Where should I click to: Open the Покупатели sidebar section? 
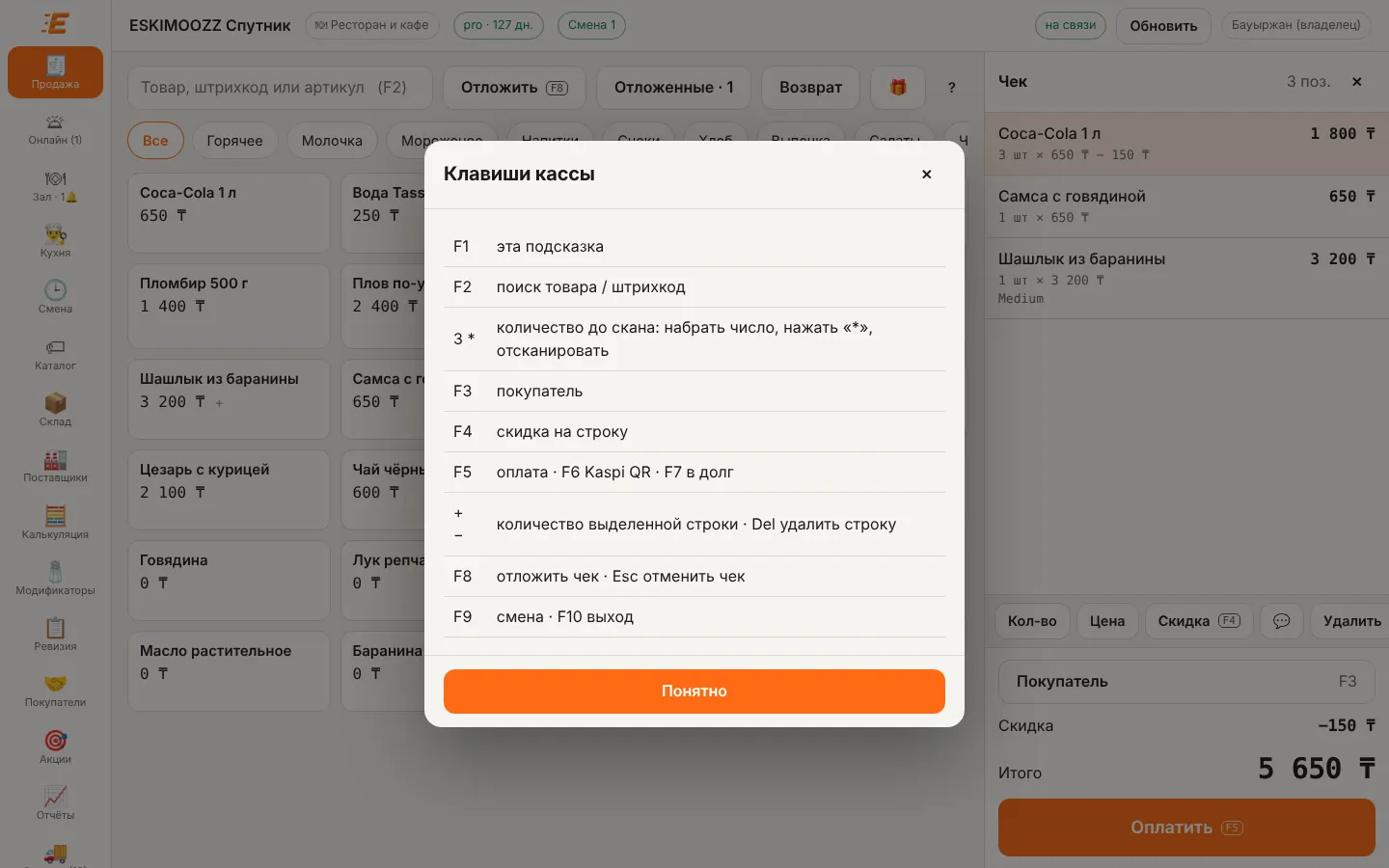(x=55, y=692)
